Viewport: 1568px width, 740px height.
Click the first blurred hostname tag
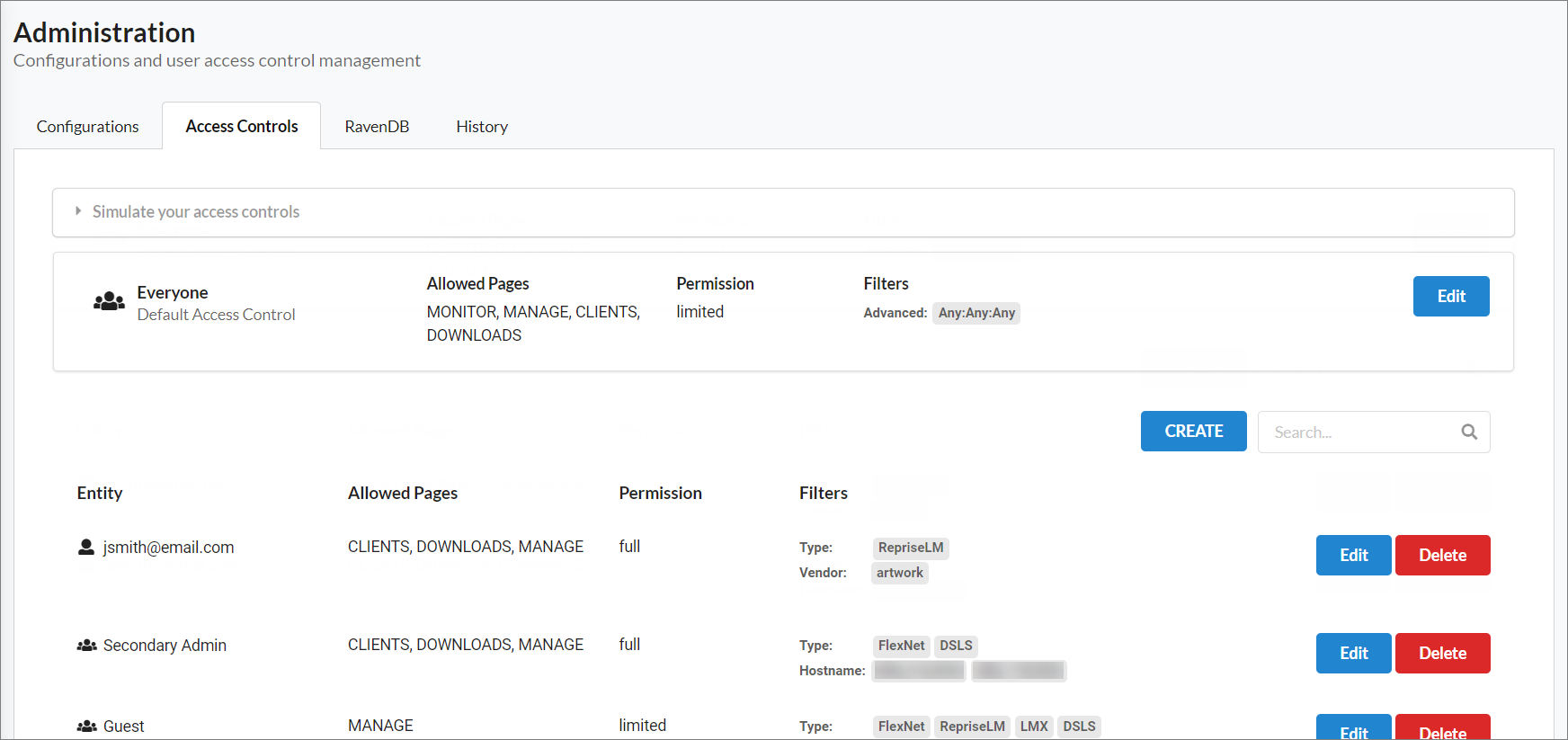tap(919, 671)
